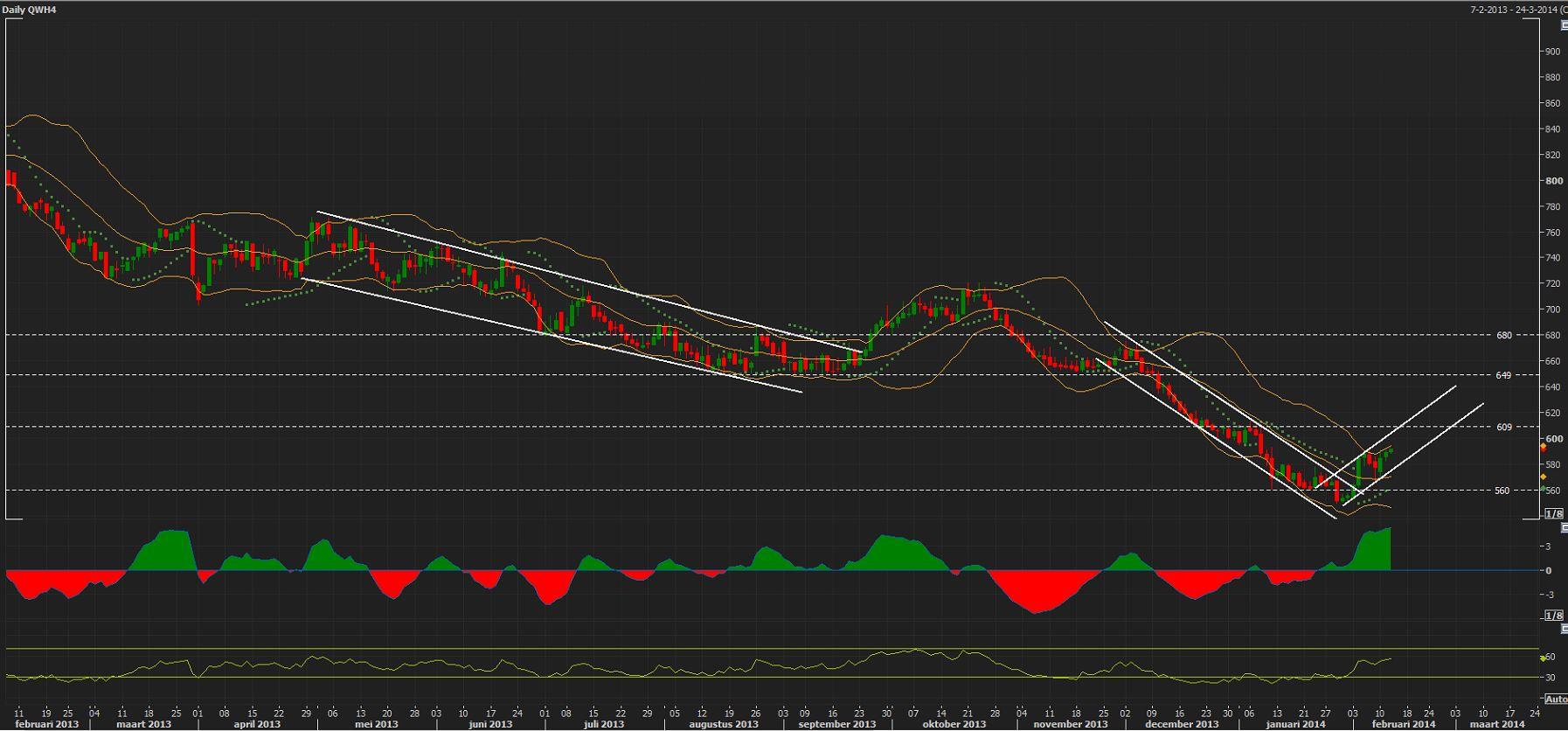1568x731 pixels.
Task: Click the maart 2013 month label
Action: tap(143, 724)
